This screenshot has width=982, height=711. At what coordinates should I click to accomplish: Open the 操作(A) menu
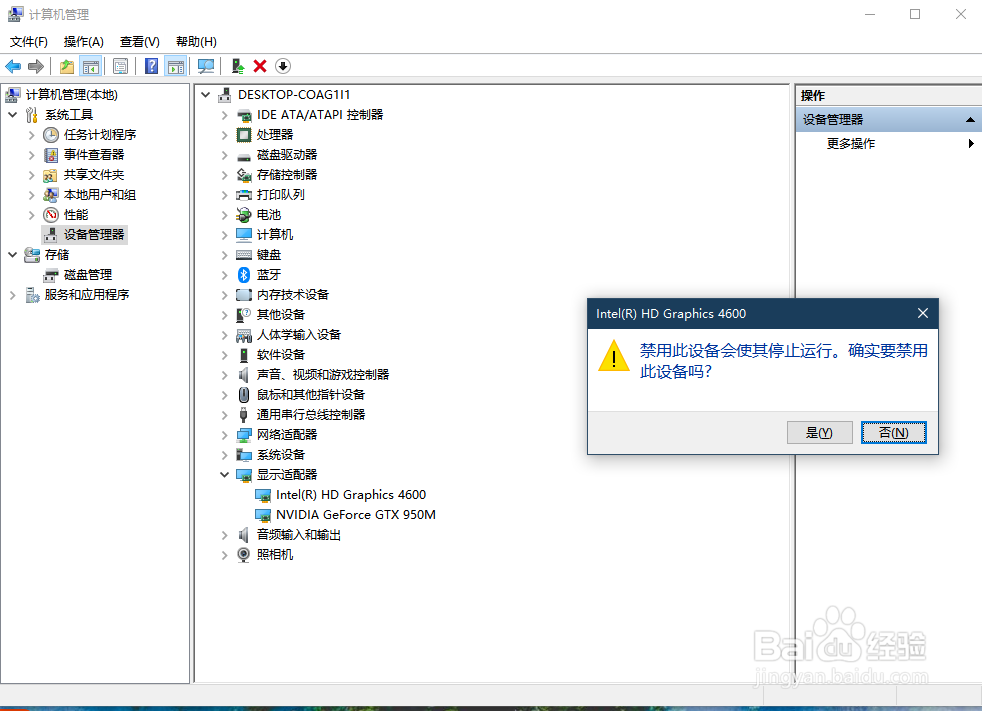tap(83, 41)
